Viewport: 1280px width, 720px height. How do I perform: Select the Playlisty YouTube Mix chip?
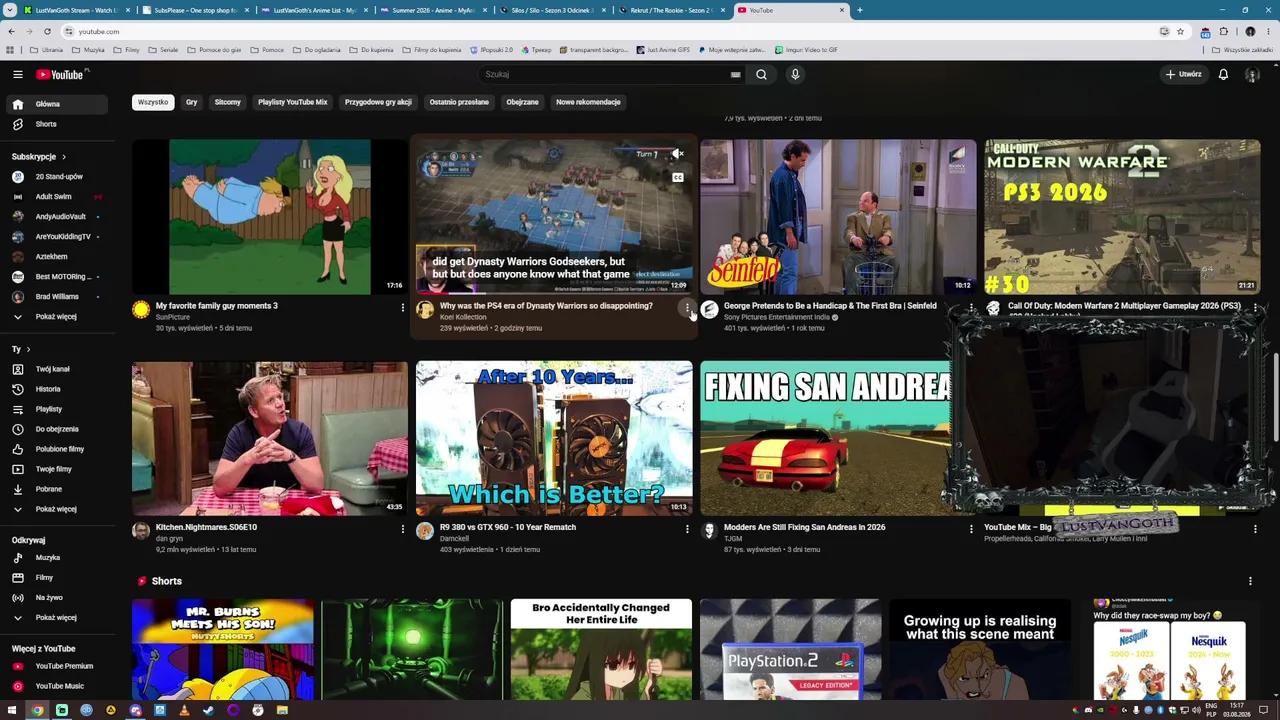point(292,102)
